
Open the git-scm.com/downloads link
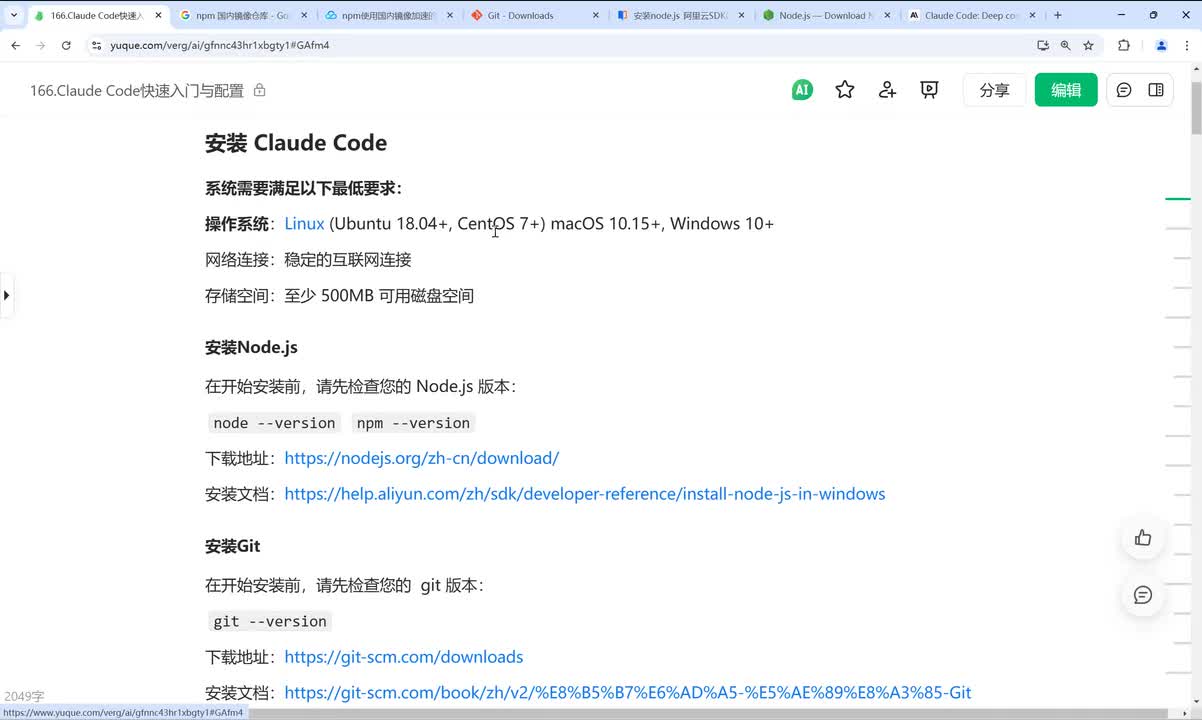click(x=404, y=657)
